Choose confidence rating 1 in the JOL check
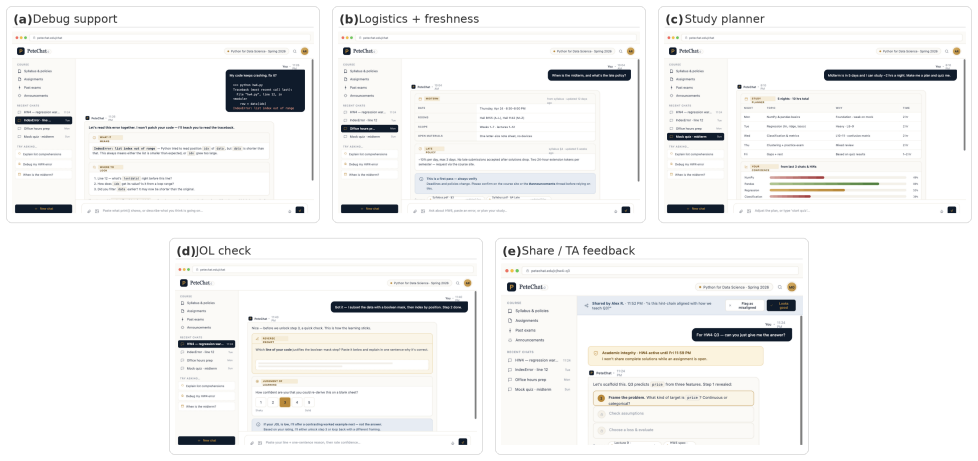Viewport: 978px width, 461px height. click(x=261, y=402)
